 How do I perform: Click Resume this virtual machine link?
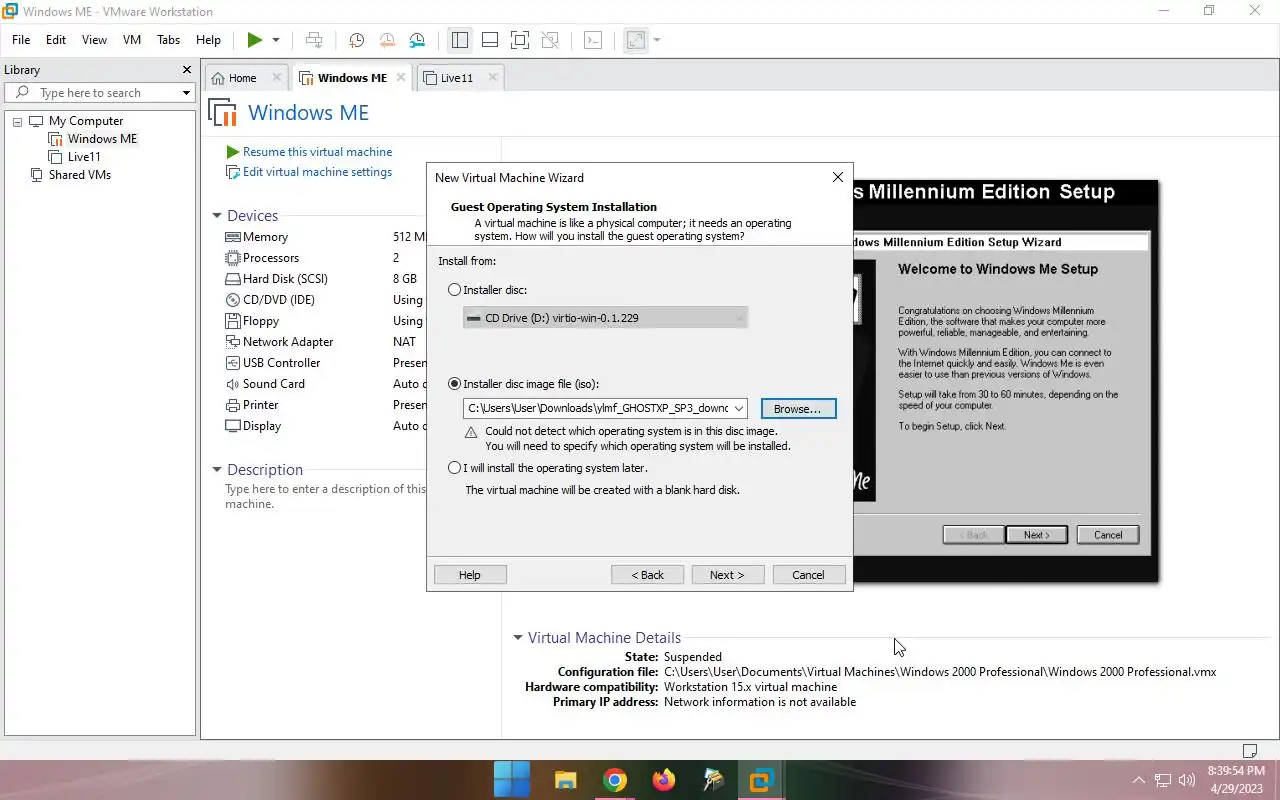[x=317, y=152]
